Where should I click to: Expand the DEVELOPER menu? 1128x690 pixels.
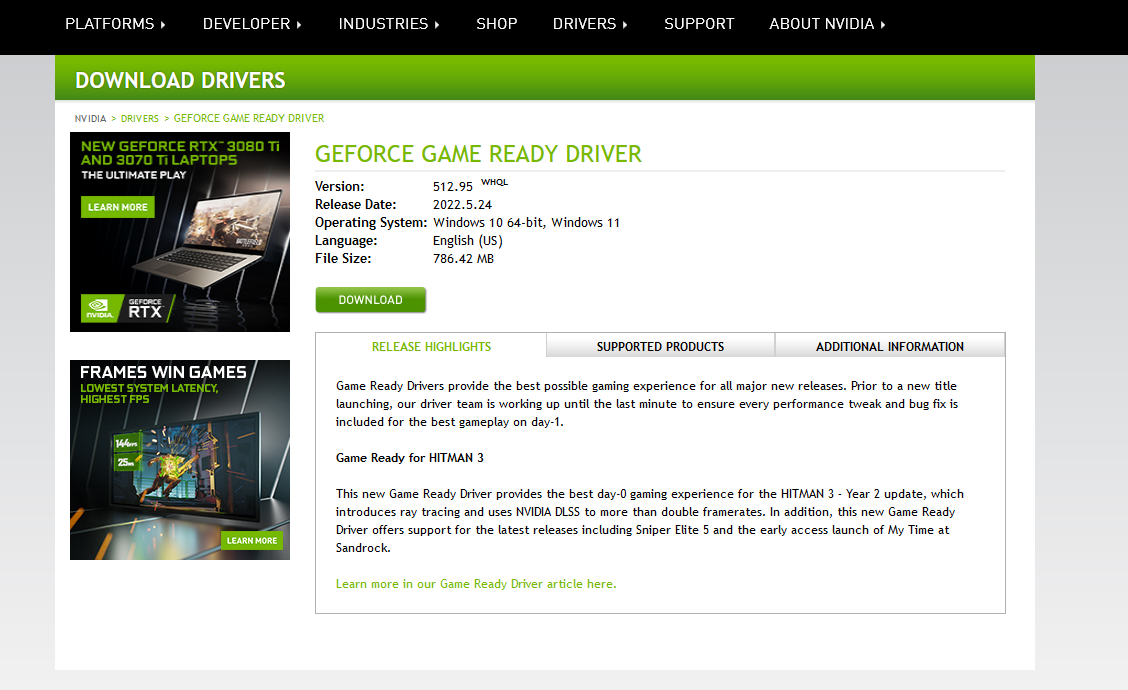tap(252, 23)
